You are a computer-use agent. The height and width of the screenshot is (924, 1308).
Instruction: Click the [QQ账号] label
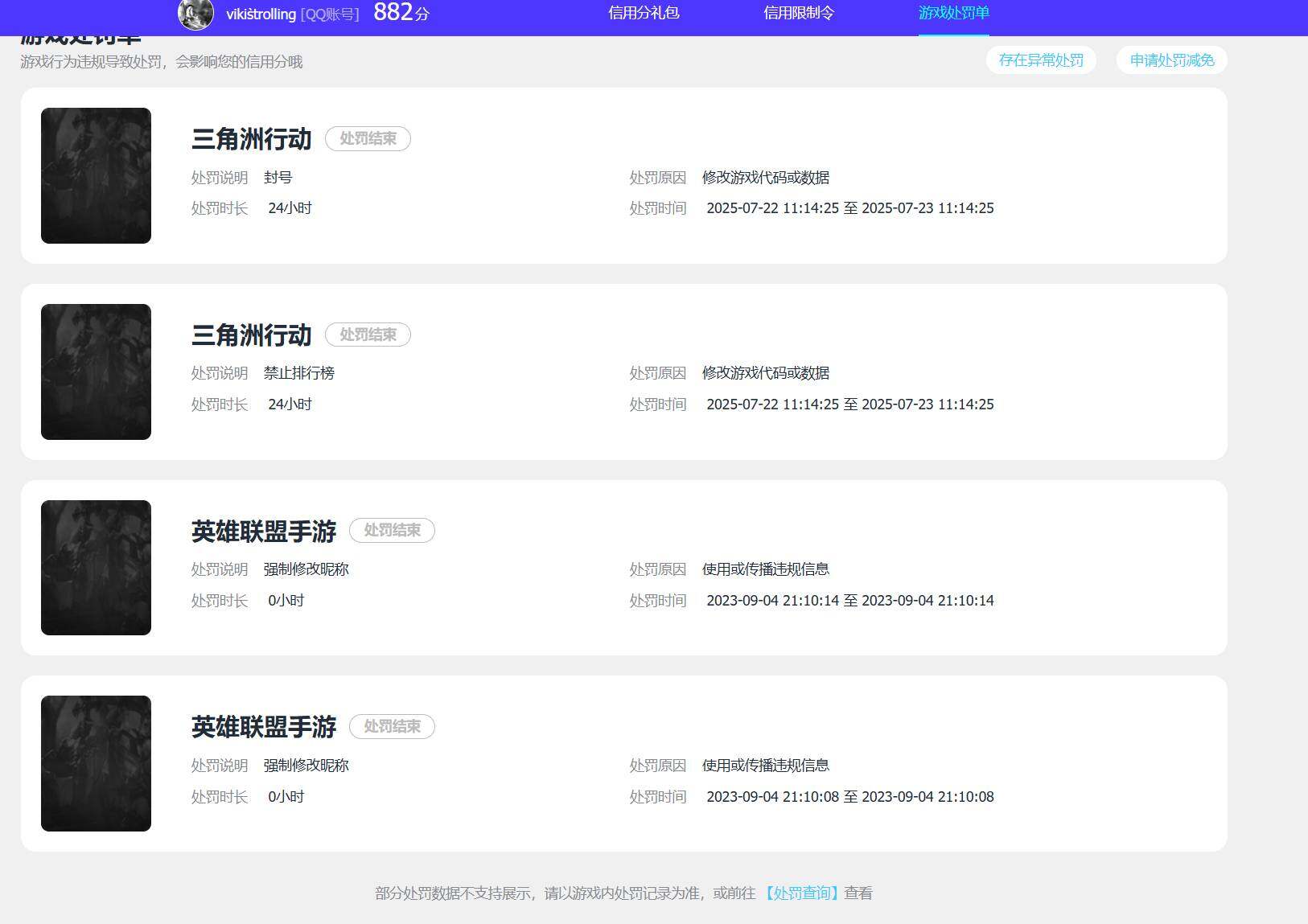tap(330, 14)
